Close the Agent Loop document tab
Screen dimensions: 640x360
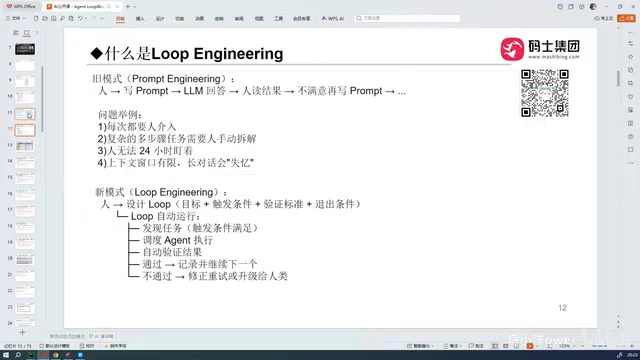118,7
